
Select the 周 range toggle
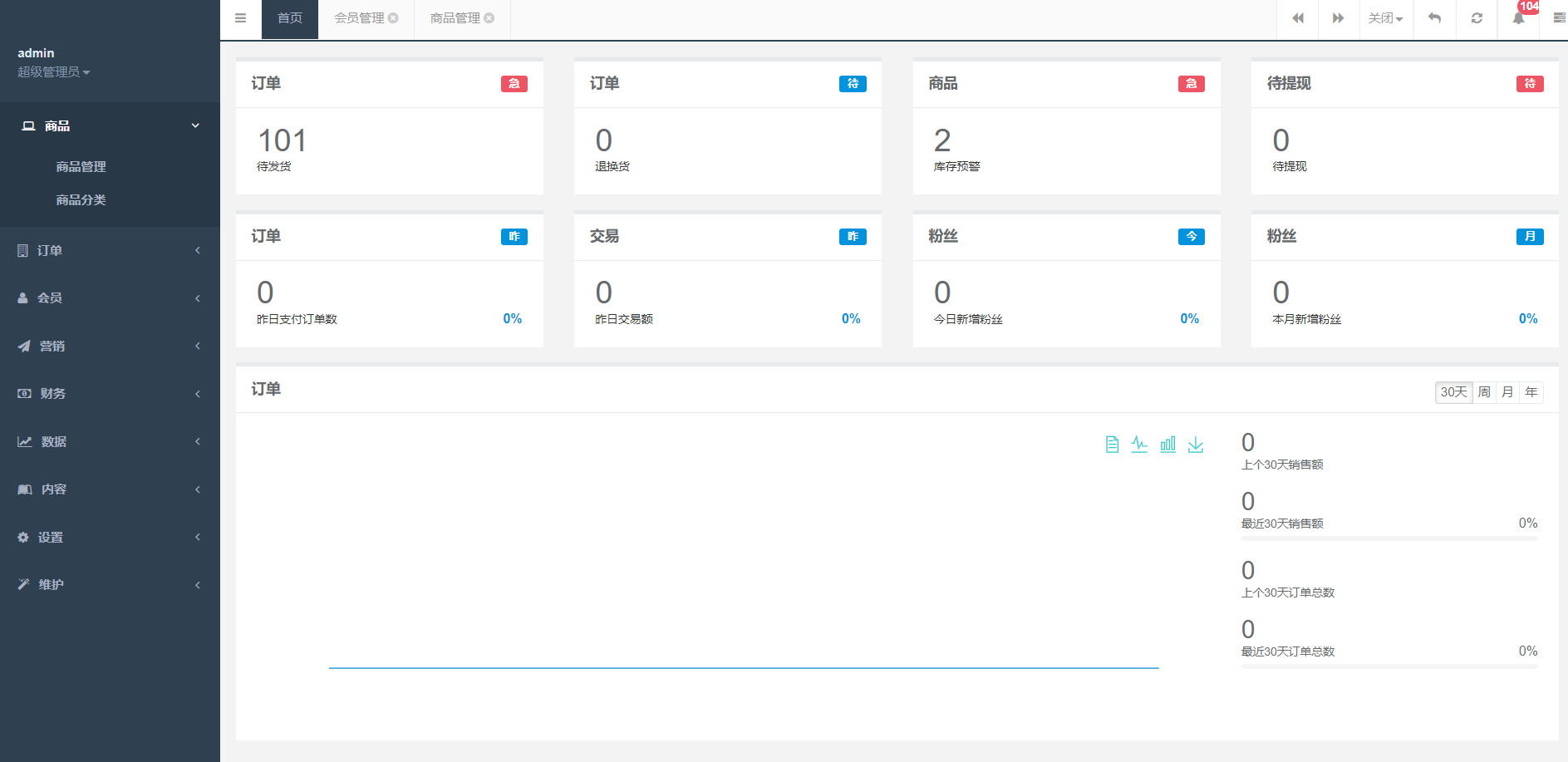pyautogui.click(x=1484, y=392)
